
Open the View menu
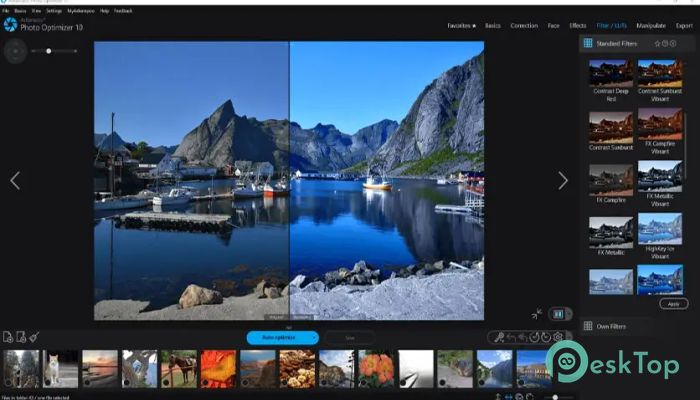[x=36, y=11]
